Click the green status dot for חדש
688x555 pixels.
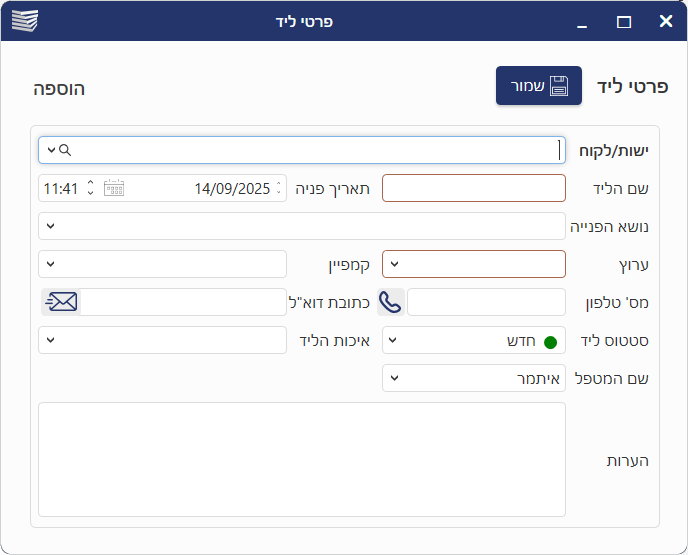point(549,341)
